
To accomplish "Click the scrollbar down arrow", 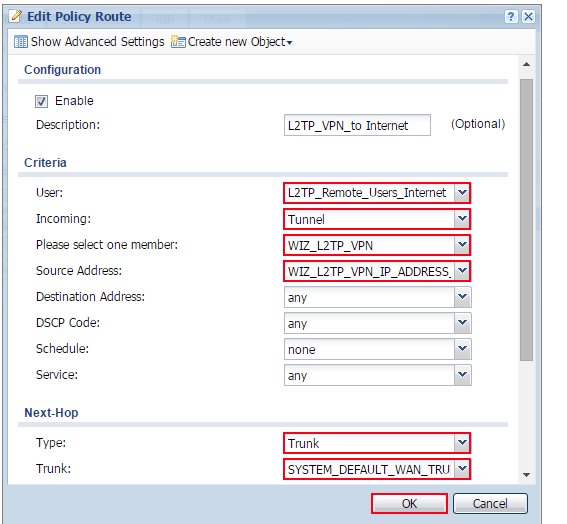I will 526,475.
